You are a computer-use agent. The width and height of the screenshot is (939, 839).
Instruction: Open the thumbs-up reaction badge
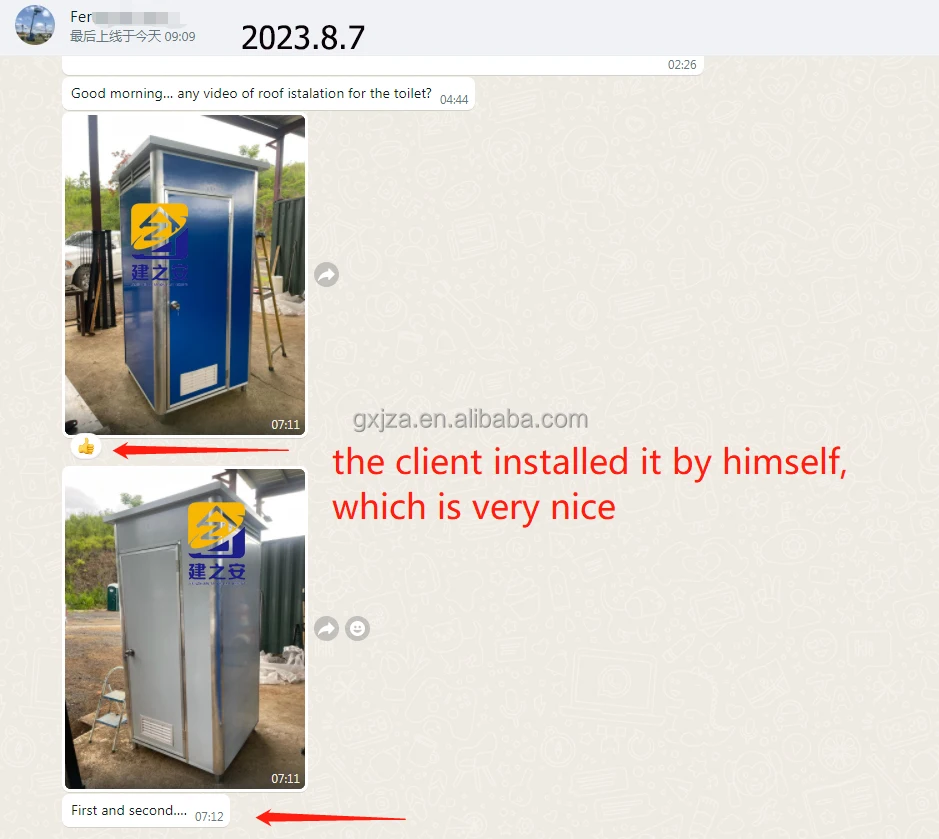point(86,447)
